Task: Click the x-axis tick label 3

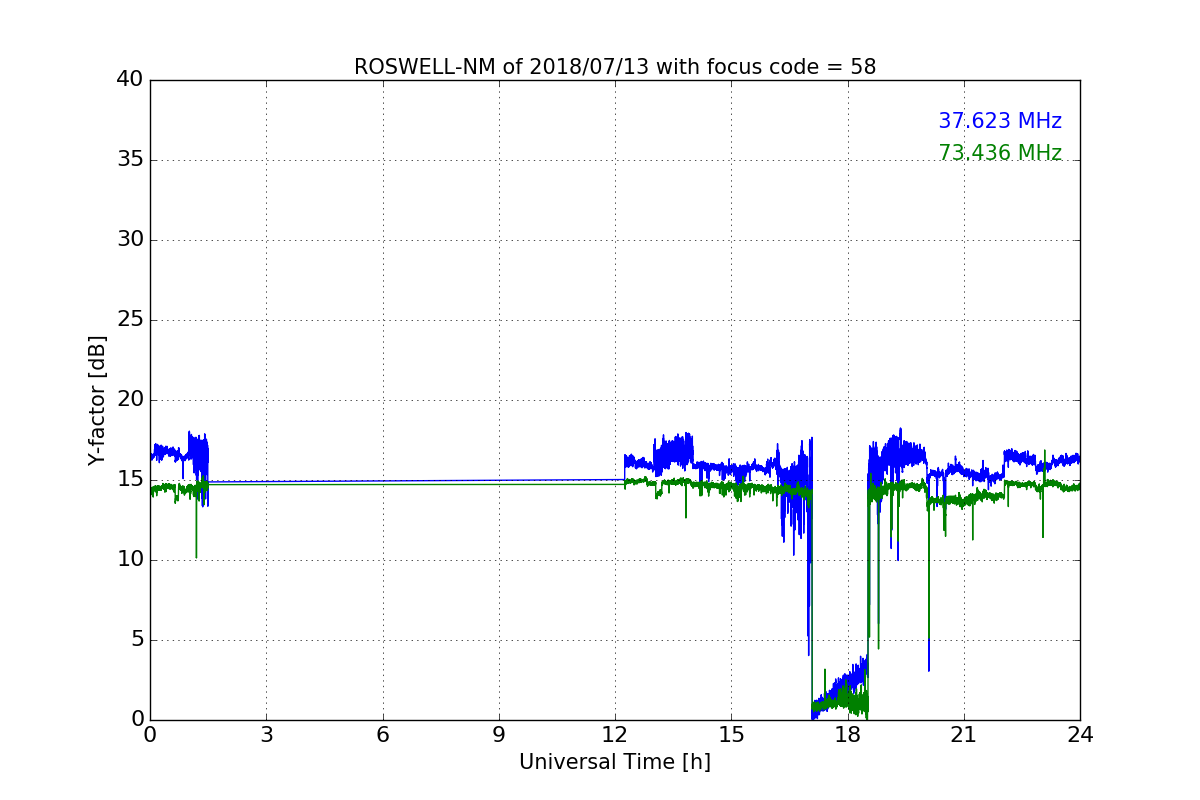Action: point(266,735)
